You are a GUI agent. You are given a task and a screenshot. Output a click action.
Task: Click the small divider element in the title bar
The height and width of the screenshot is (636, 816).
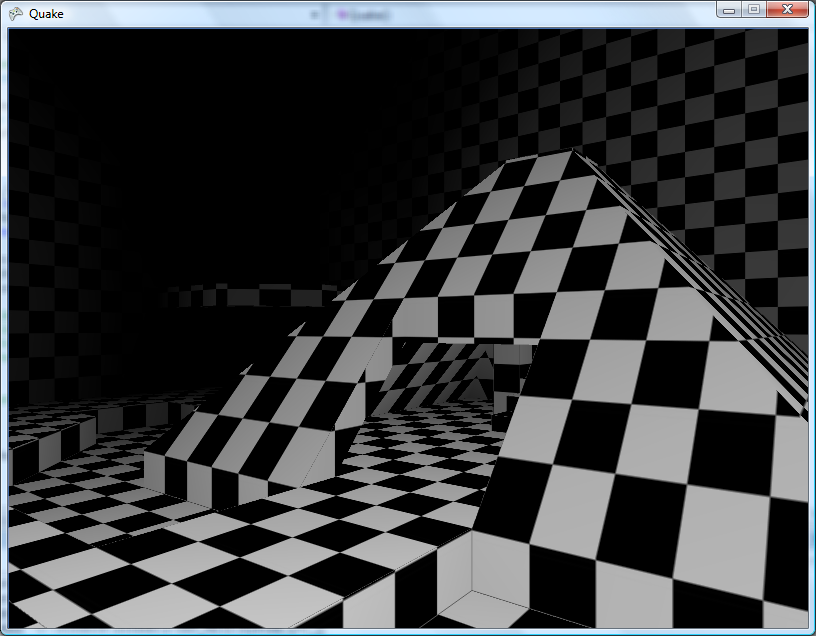pos(316,13)
